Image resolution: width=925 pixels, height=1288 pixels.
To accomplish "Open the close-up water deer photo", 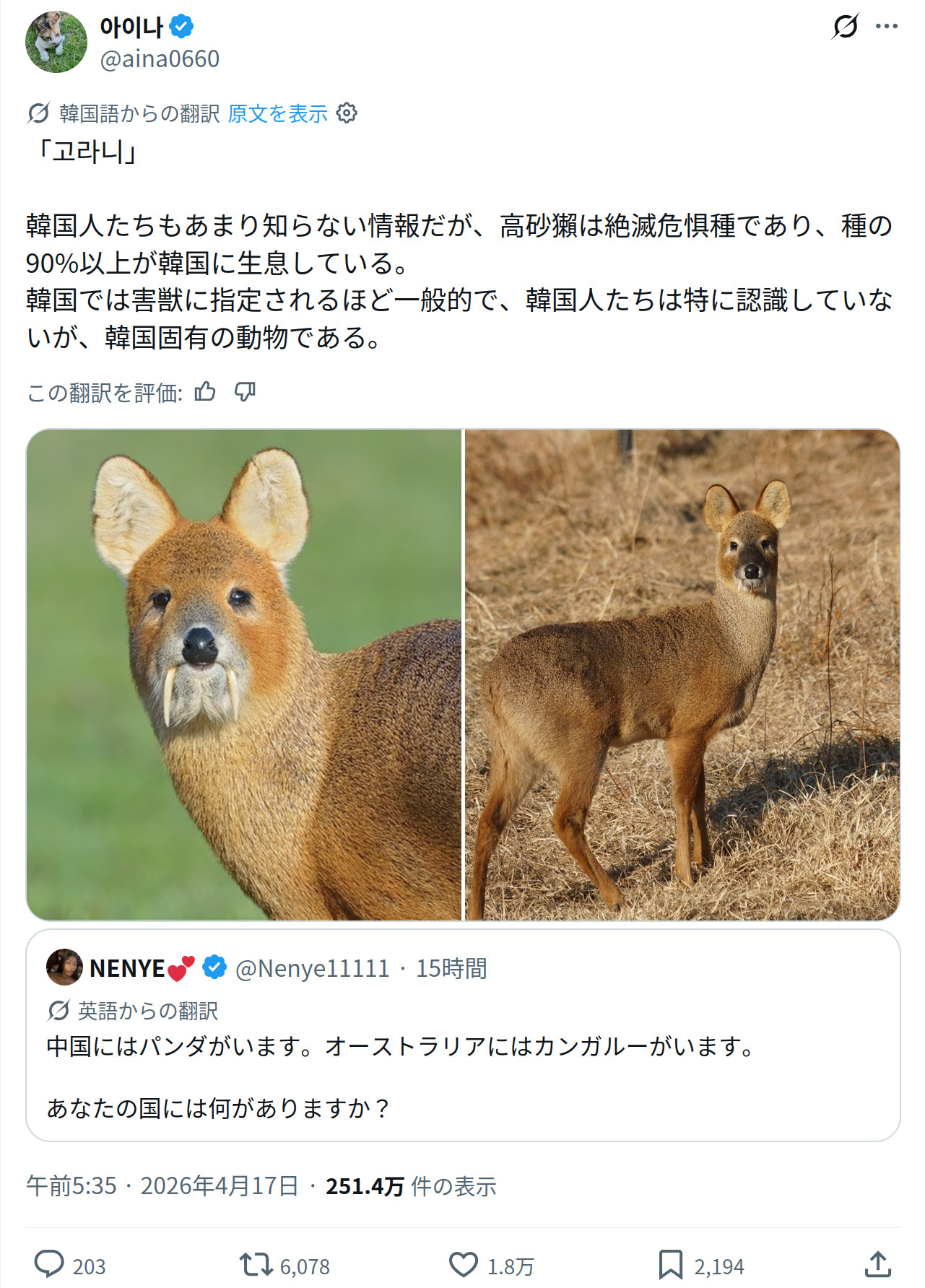I will tap(244, 675).
